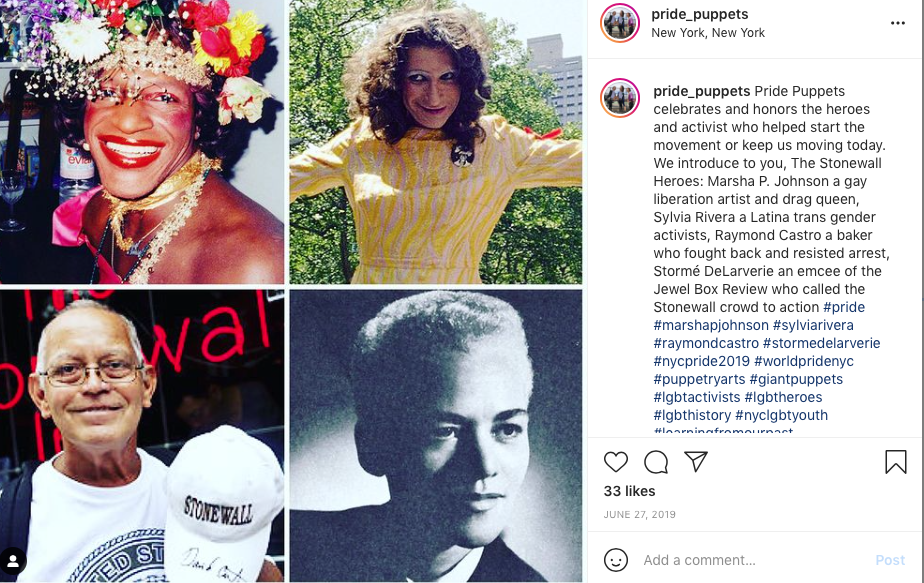Click the Post comment button
This screenshot has height=583, width=924.
coord(890,560)
